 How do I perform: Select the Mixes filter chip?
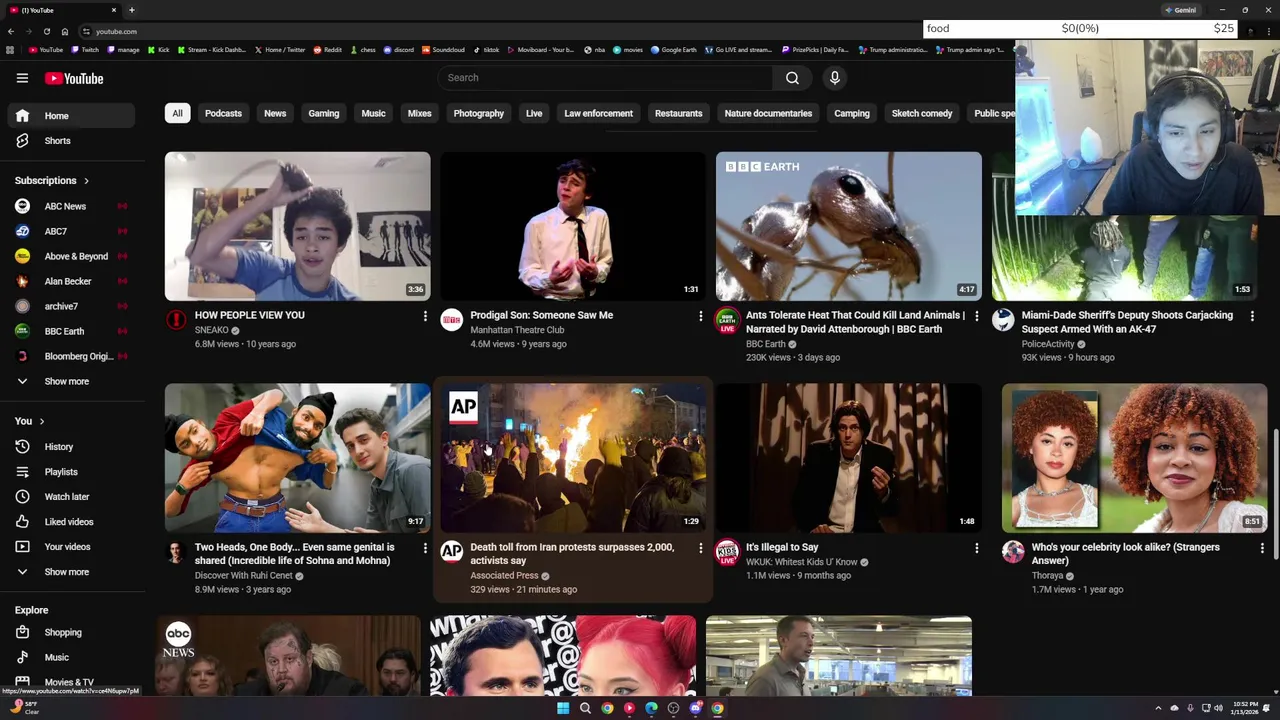420,113
